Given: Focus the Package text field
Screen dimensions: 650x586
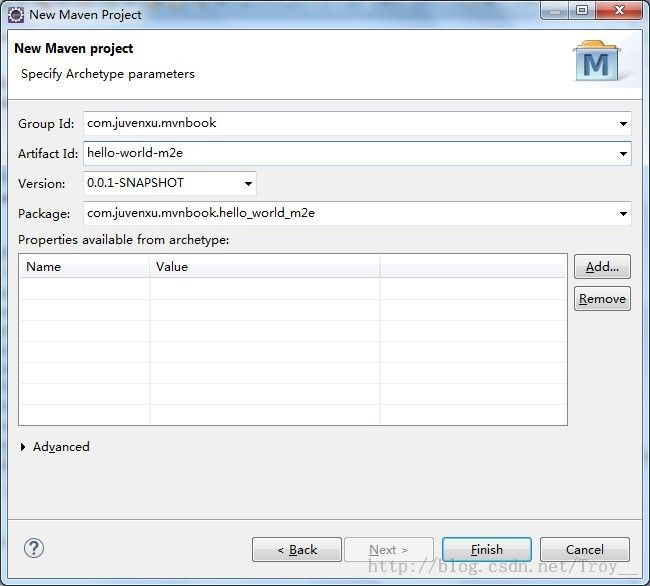Looking at the screenshot, I should point(357,213).
